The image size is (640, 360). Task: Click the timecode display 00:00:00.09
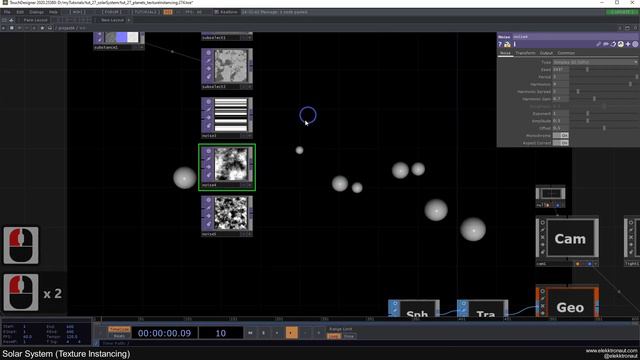click(x=164, y=333)
